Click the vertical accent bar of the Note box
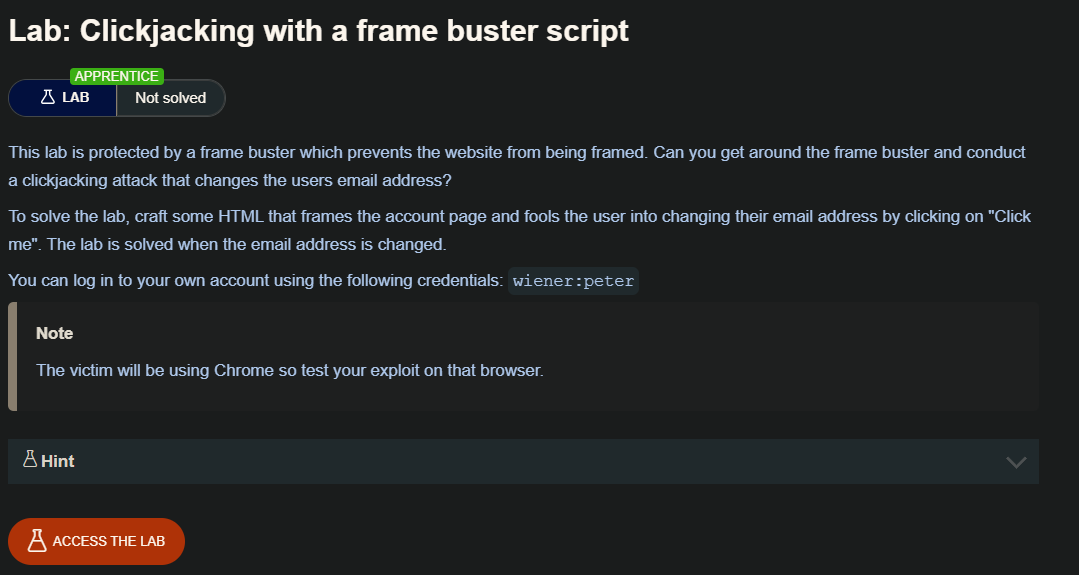This screenshot has width=1079, height=575. point(12,356)
